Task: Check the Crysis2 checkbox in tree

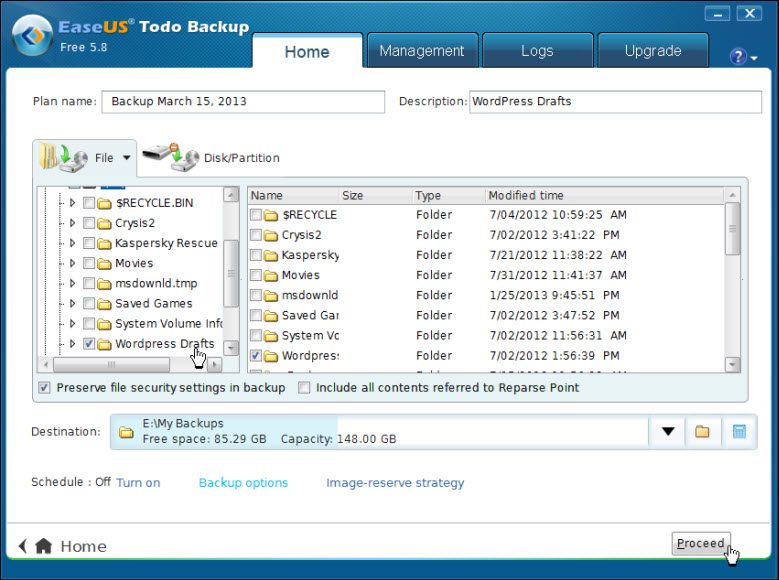Action: [89, 223]
